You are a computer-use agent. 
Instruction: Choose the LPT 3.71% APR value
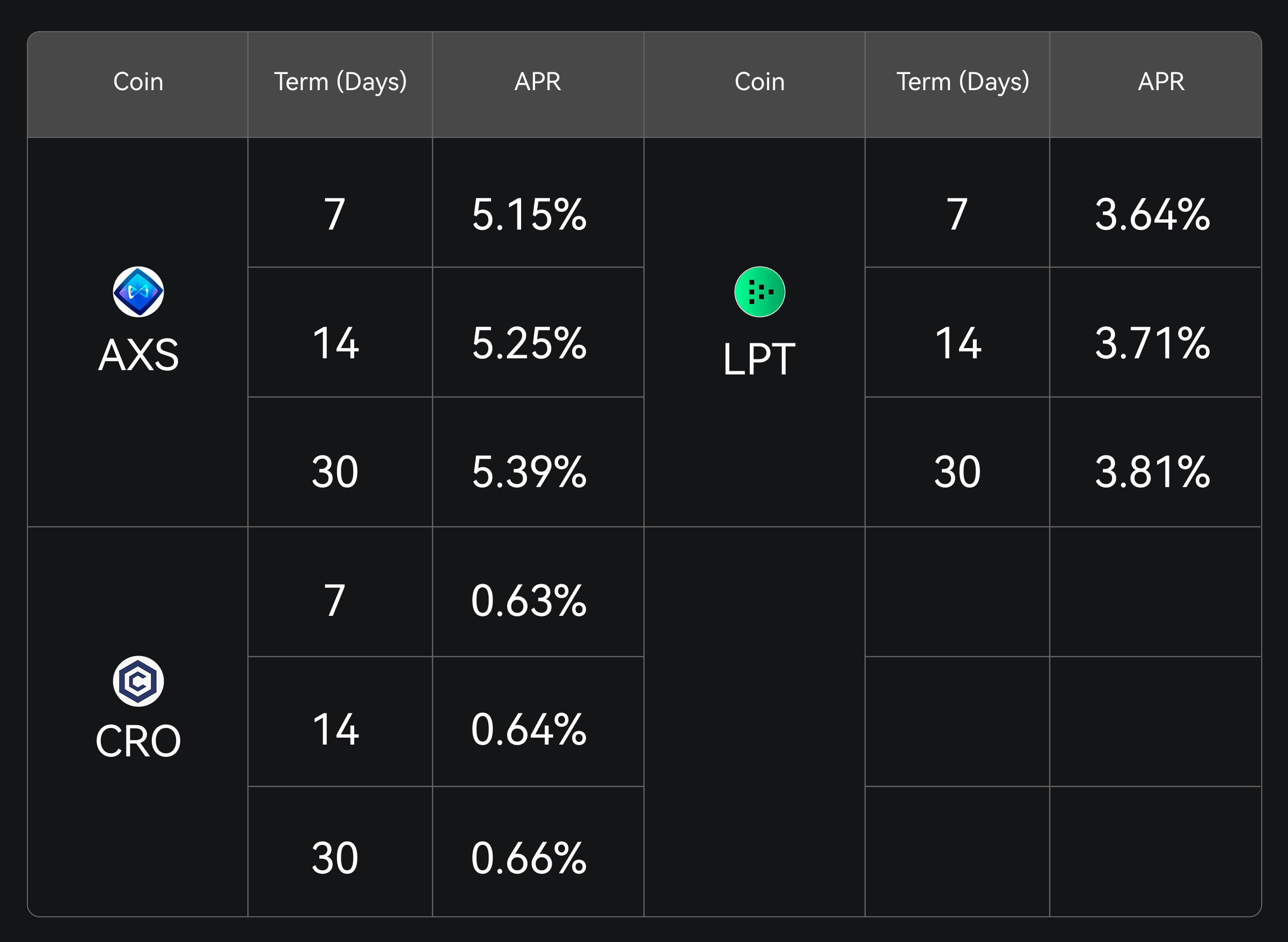coord(1152,343)
